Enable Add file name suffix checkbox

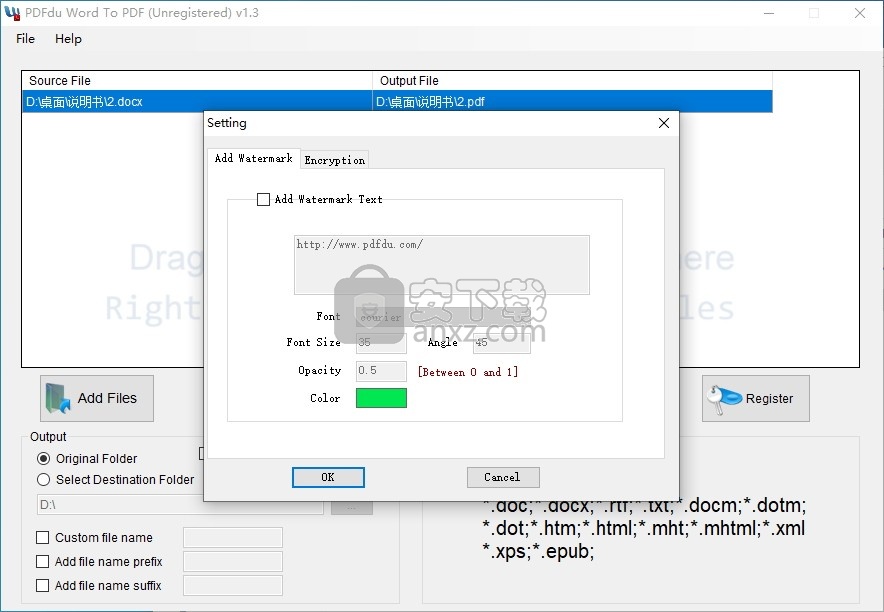point(42,586)
